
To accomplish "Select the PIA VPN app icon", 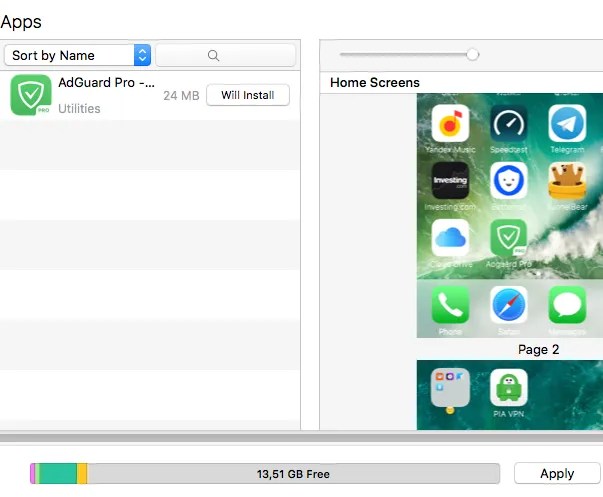I will 509,388.
